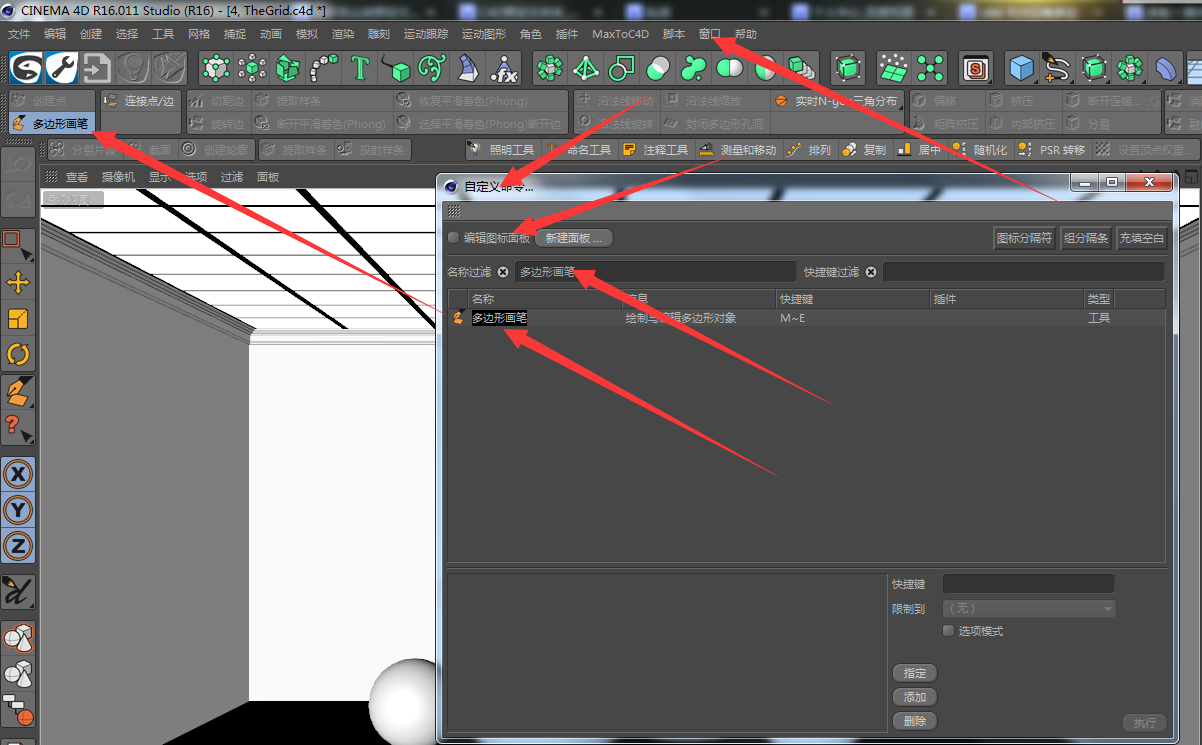The width and height of the screenshot is (1202, 745).
Task: Click the blue cube primitive icon
Action: pyautogui.click(x=1021, y=68)
